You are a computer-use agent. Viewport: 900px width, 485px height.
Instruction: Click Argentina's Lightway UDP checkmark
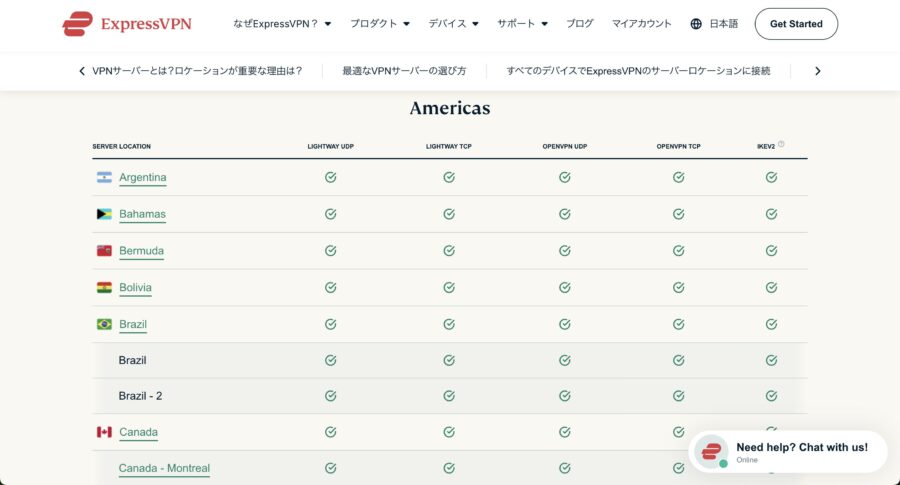tap(331, 177)
